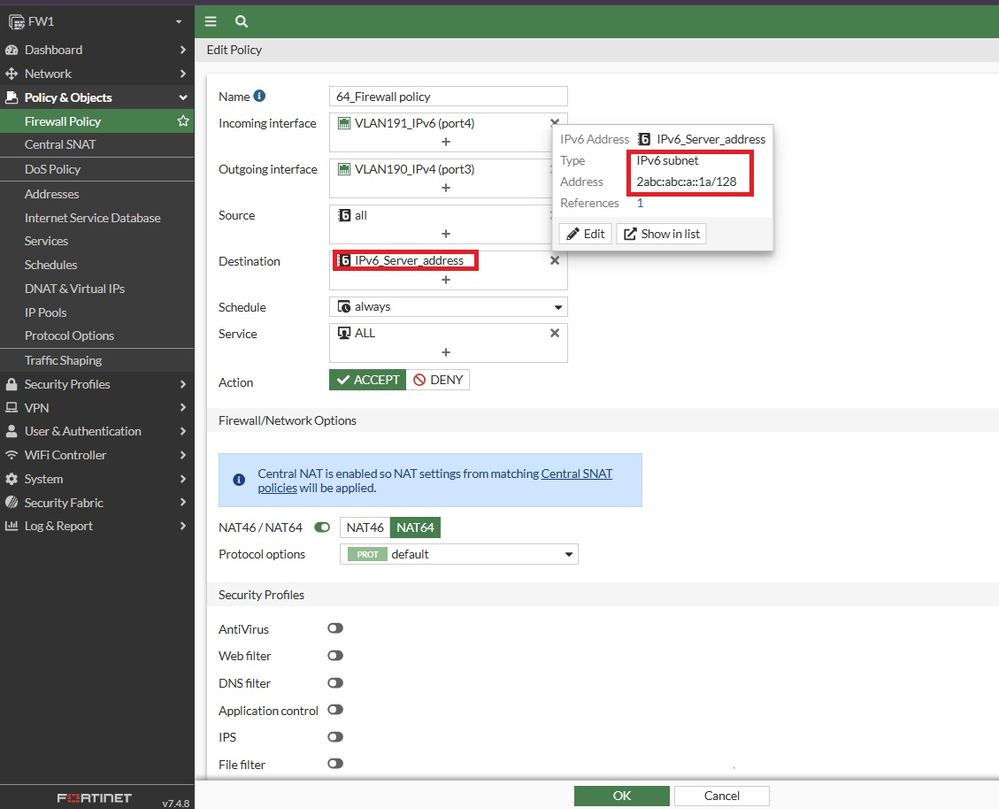Remove IPv6_Server_address from Destination with X
The image size is (999, 809).
point(555,260)
